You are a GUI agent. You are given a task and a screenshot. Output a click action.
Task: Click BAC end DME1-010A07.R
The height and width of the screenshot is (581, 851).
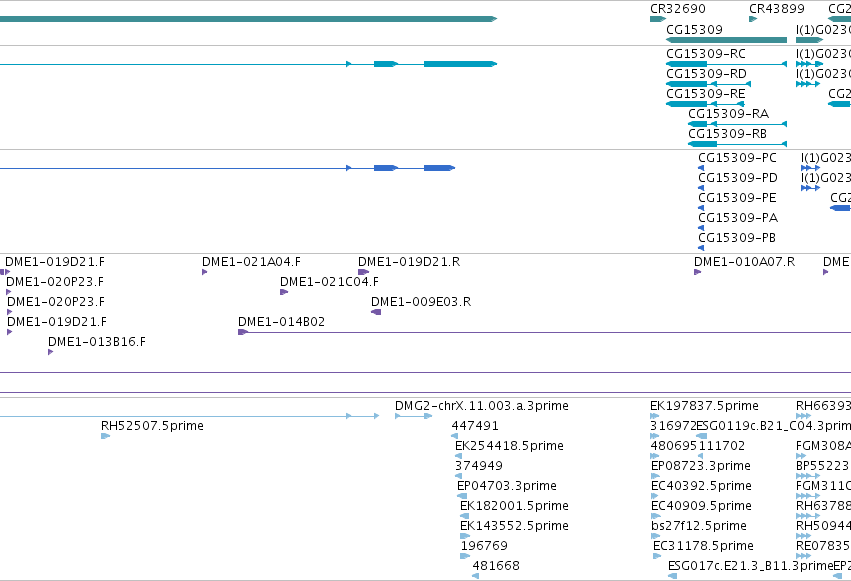tap(744, 262)
